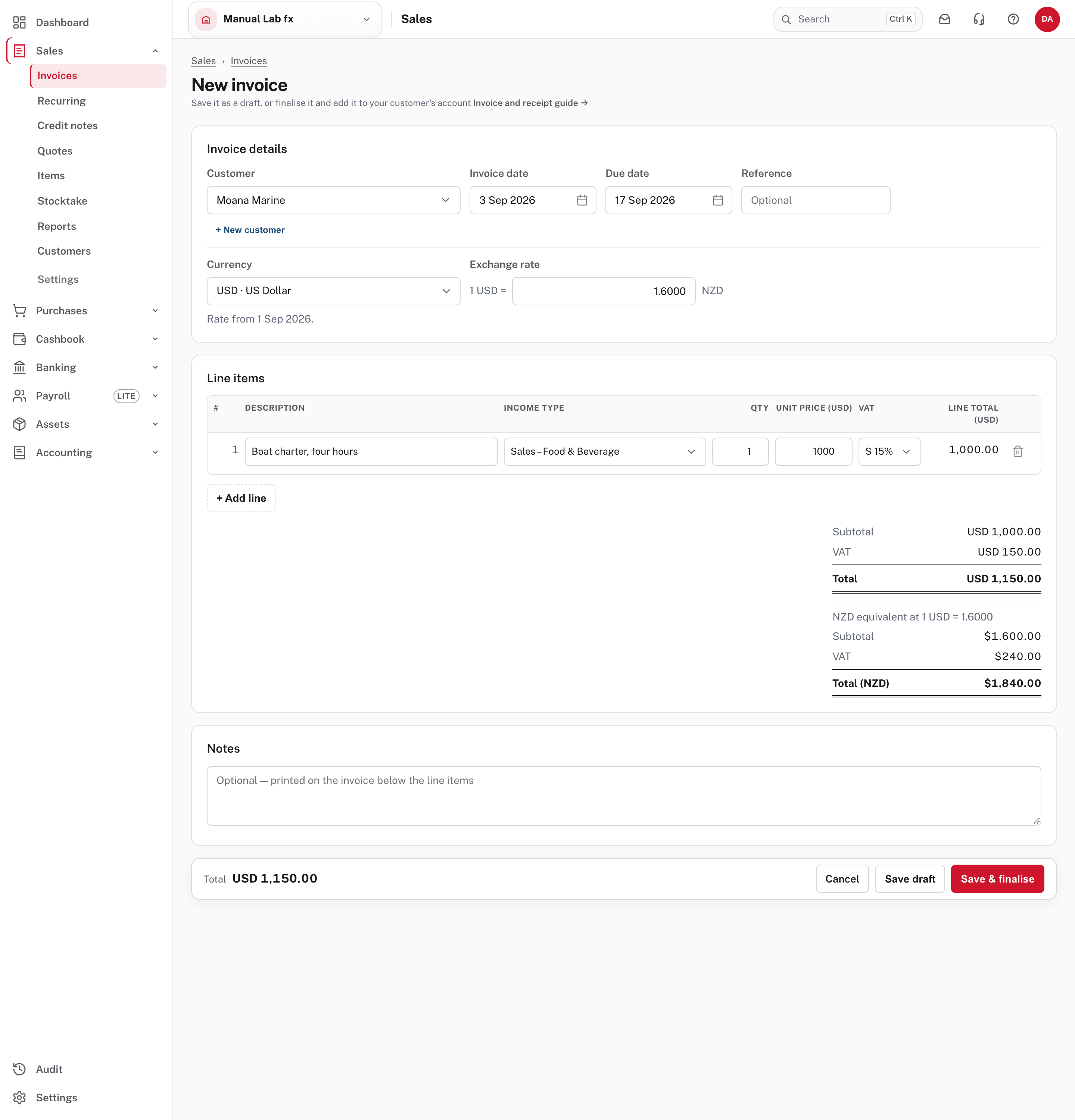
Task: Click the + Add line button
Action: click(241, 498)
